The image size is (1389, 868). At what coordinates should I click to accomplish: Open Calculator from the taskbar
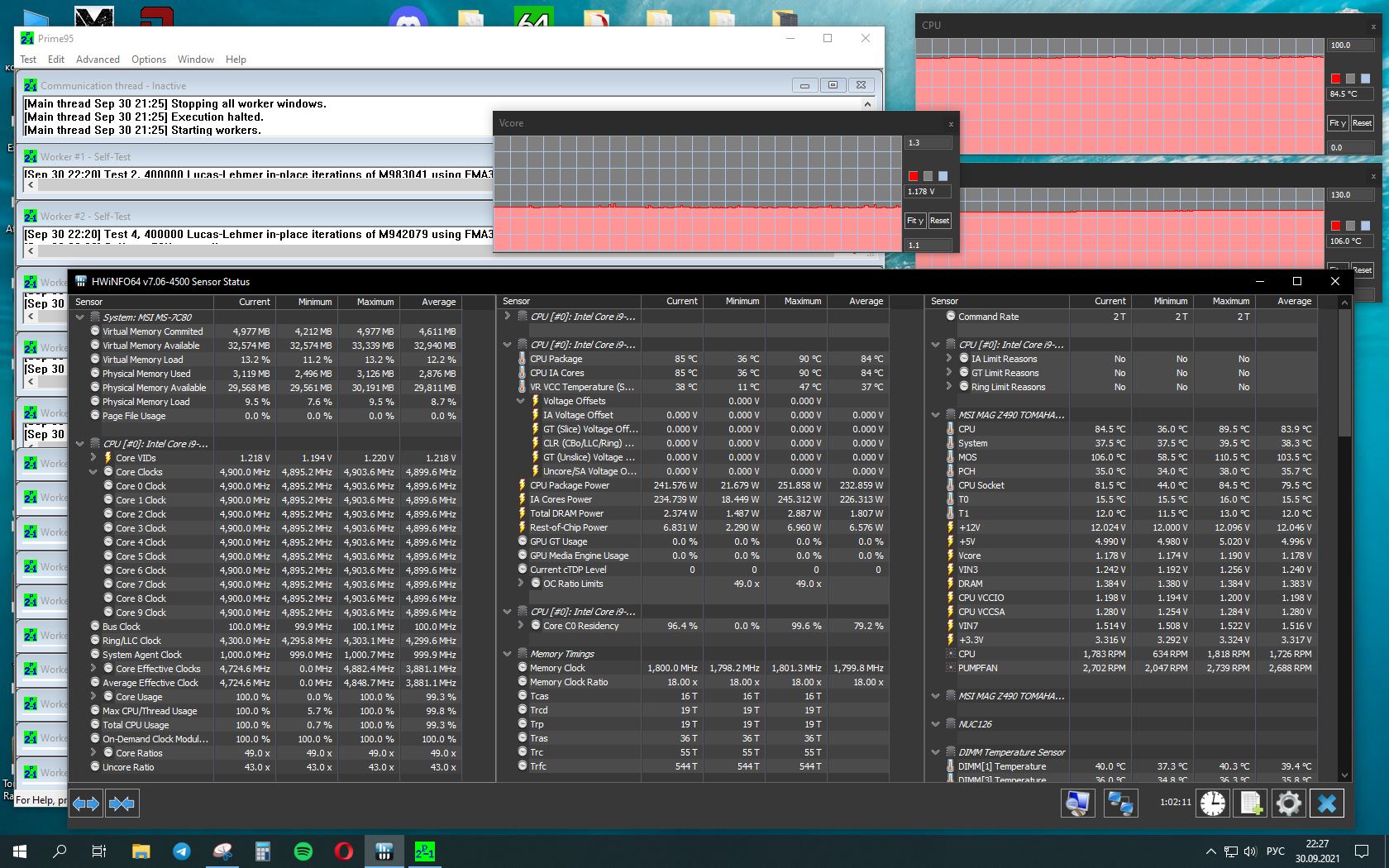263,851
